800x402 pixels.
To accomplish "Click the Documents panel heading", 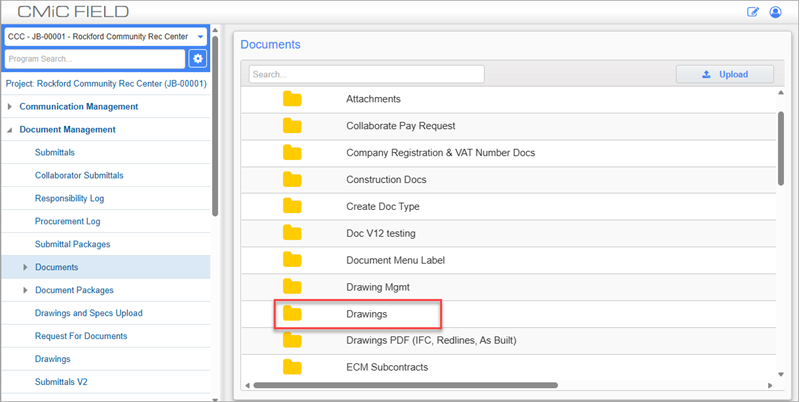I will (x=270, y=44).
